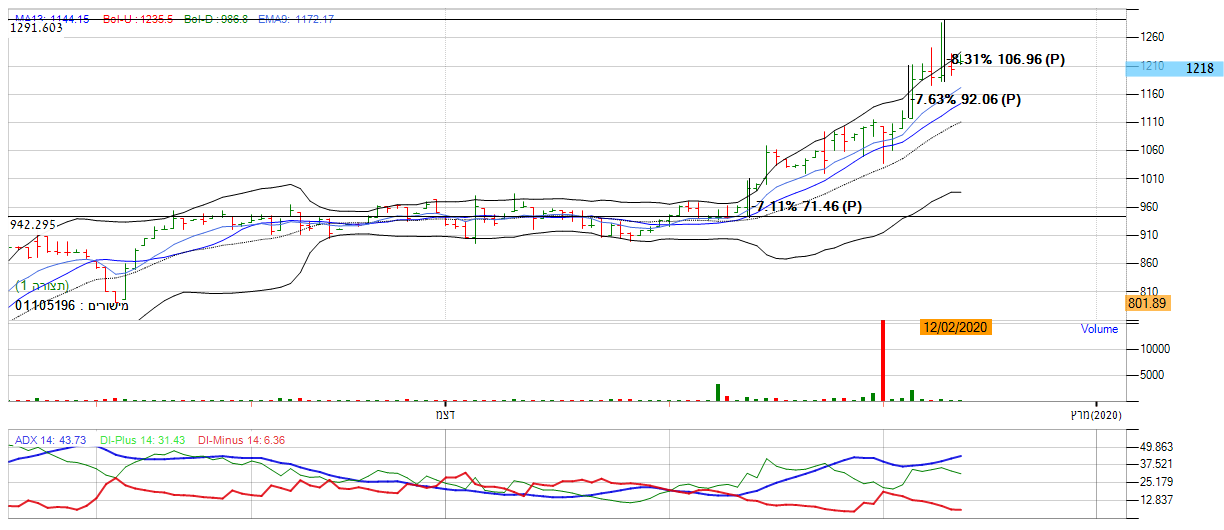Click the blue Volume panel label
The height and width of the screenshot is (530, 1224).
1099,329
